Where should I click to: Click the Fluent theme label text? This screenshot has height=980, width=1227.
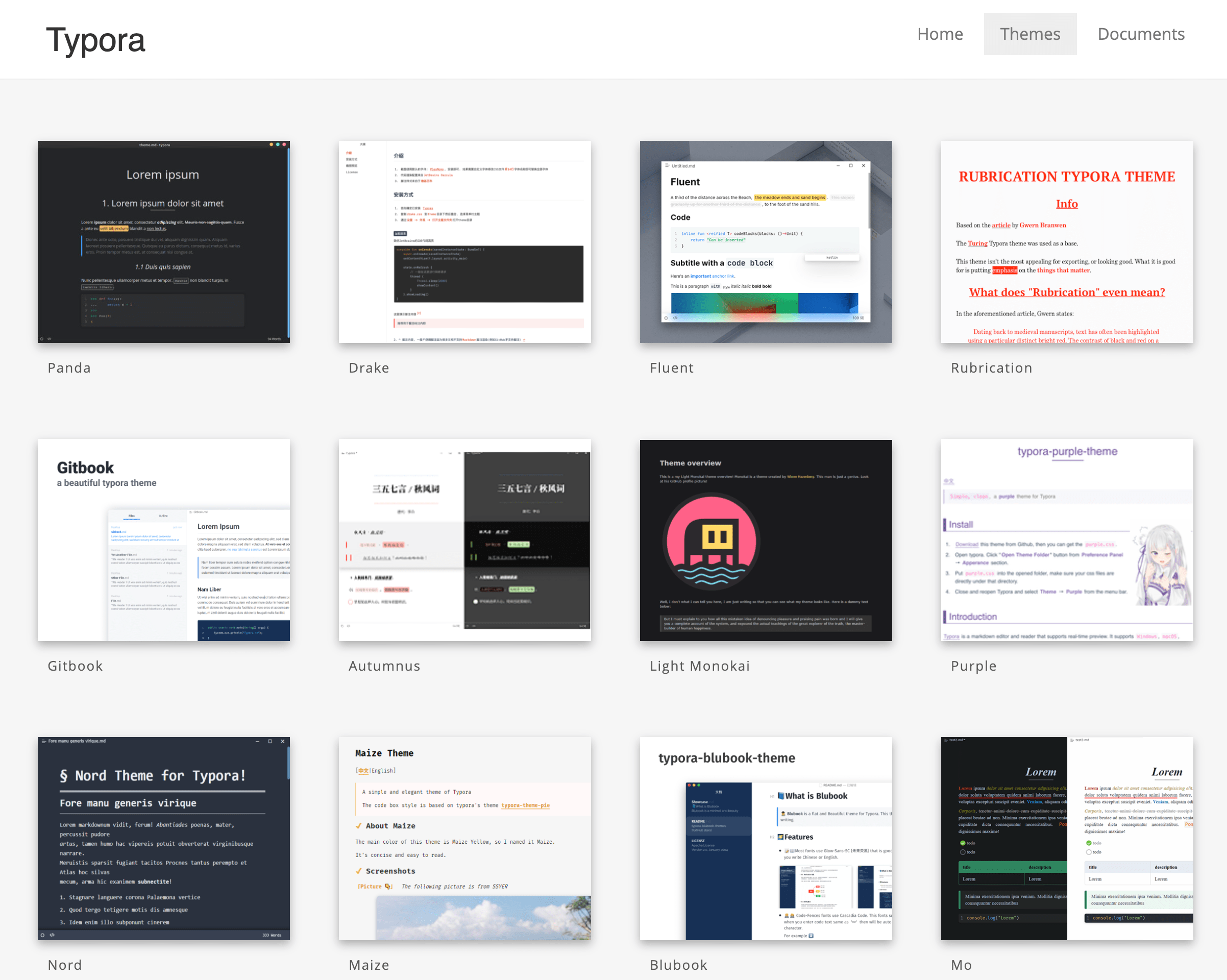669,367
